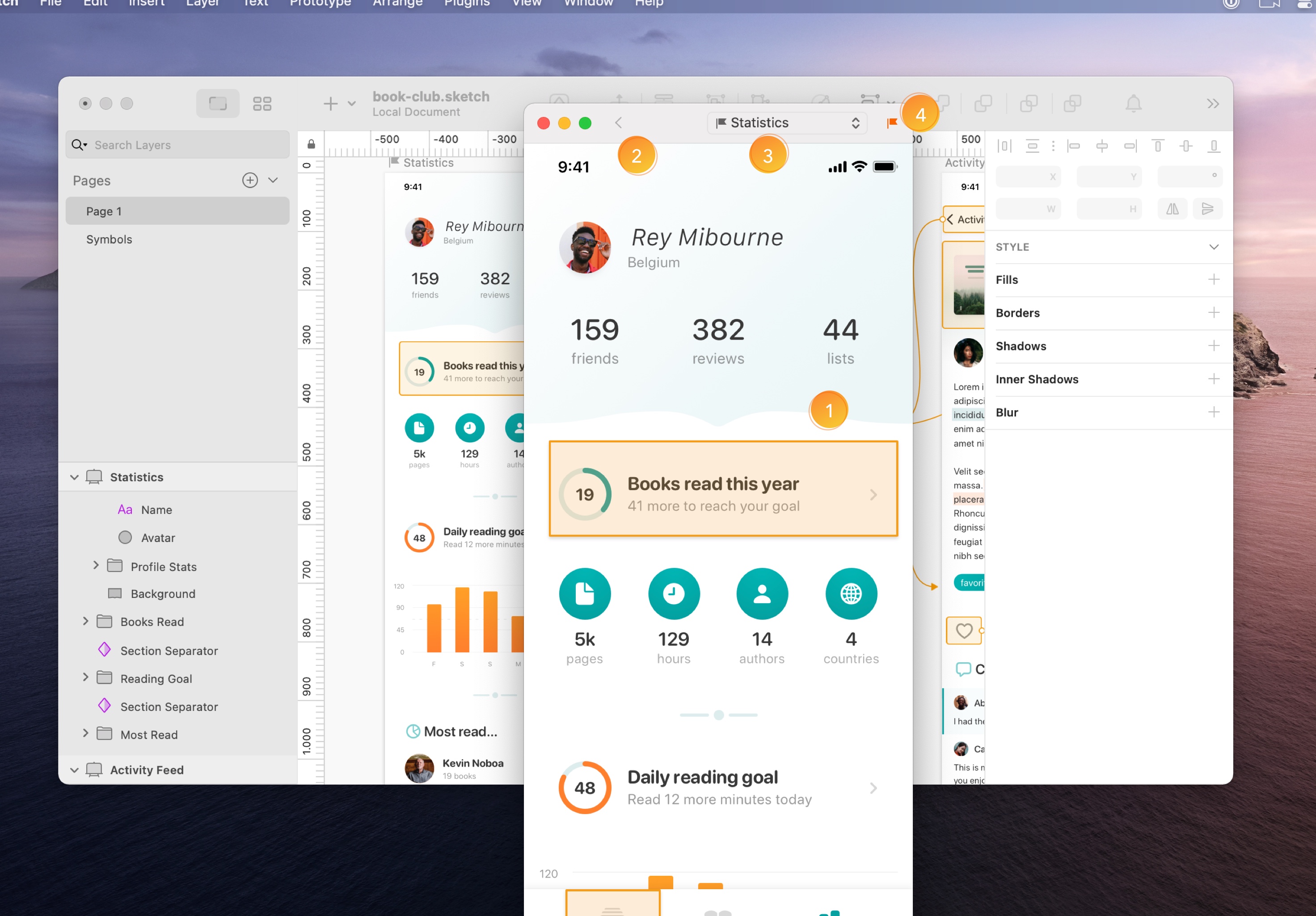Click the Borders add button in Style panel

tap(1213, 313)
